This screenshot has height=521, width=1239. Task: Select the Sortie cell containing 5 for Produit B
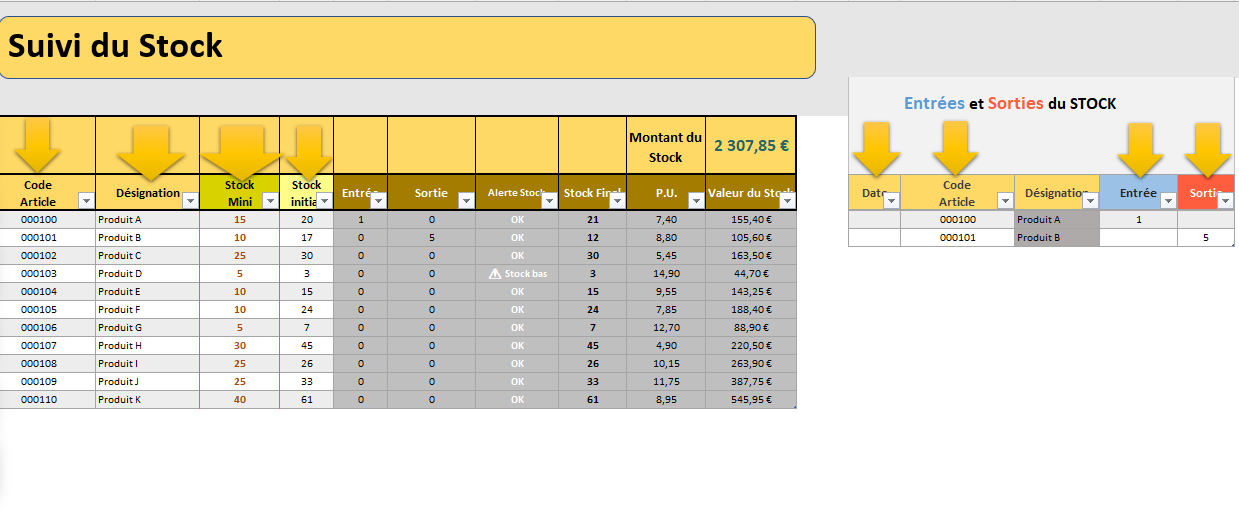(x=1205, y=237)
